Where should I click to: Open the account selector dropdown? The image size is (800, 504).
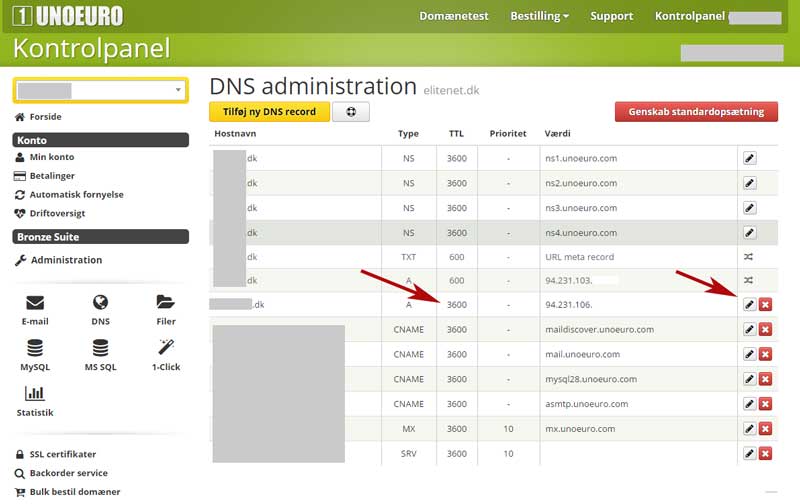click(x=101, y=91)
